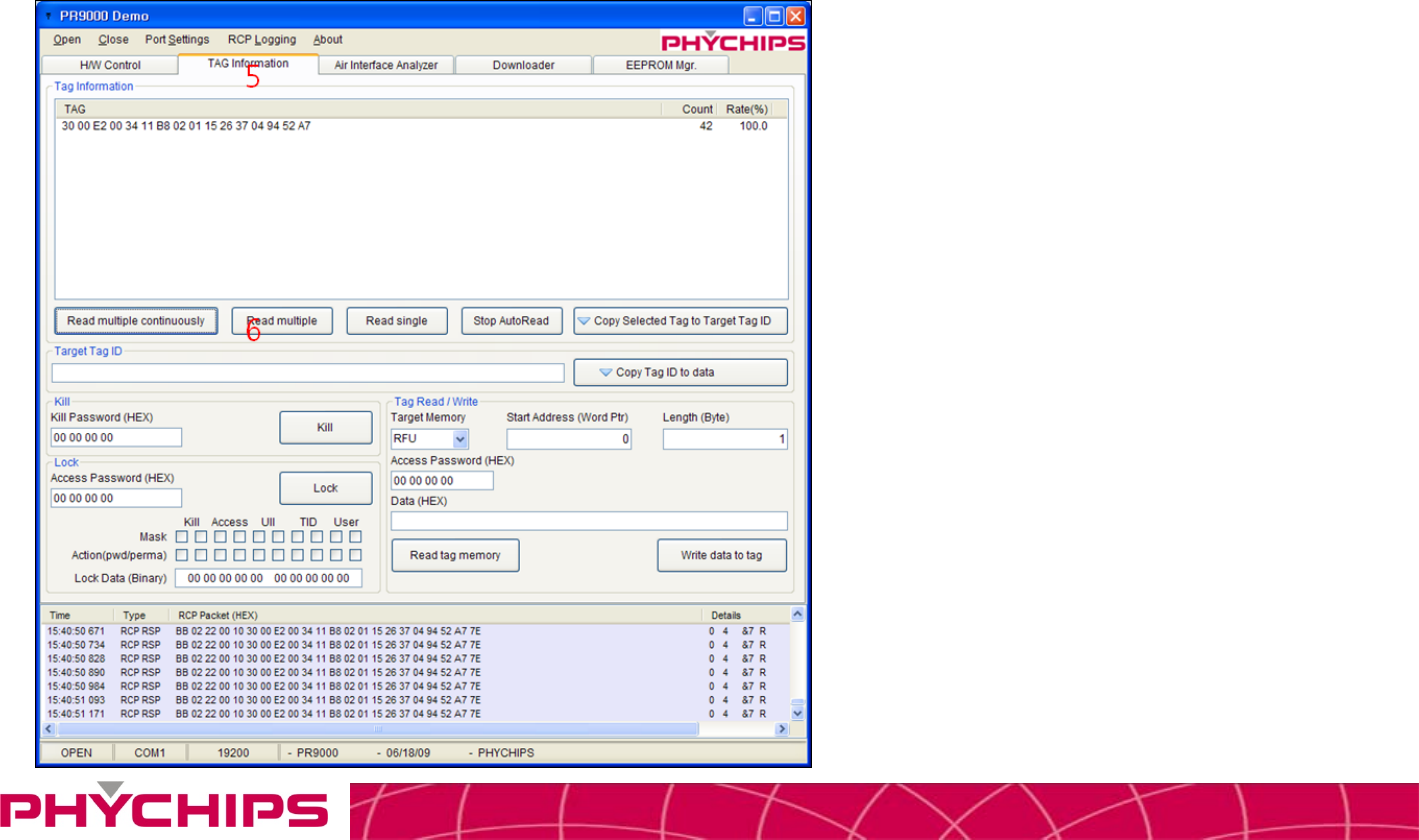The width and height of the screenshot is (1419, 840).
Task: Click the Read multiple continuously button
Action: coord(136,321)
